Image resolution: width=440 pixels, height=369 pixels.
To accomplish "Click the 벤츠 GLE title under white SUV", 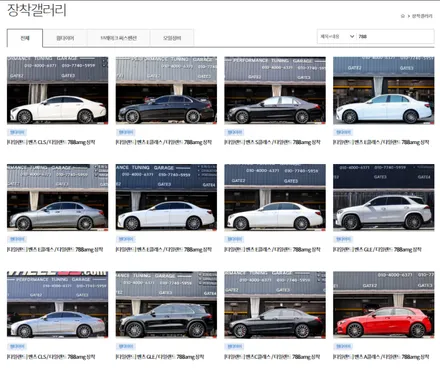I will [x=377, y=249].
